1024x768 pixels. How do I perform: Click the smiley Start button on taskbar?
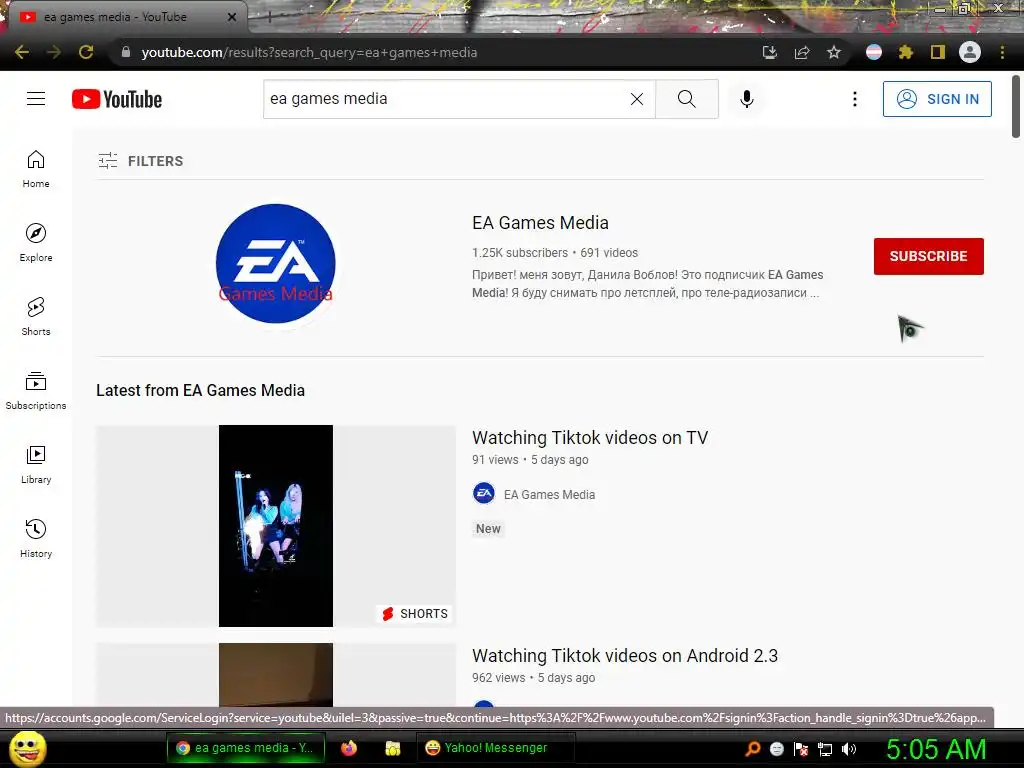coord(28,748)
